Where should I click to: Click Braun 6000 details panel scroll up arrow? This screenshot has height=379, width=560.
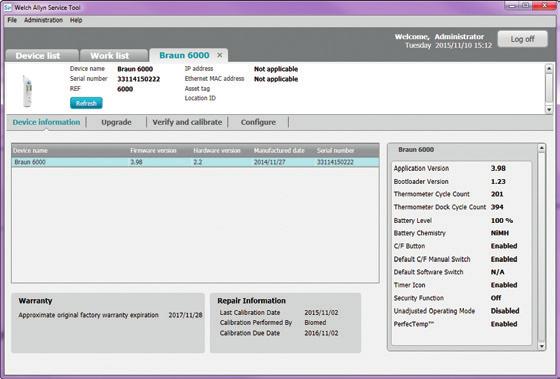(x=541, y=148)
